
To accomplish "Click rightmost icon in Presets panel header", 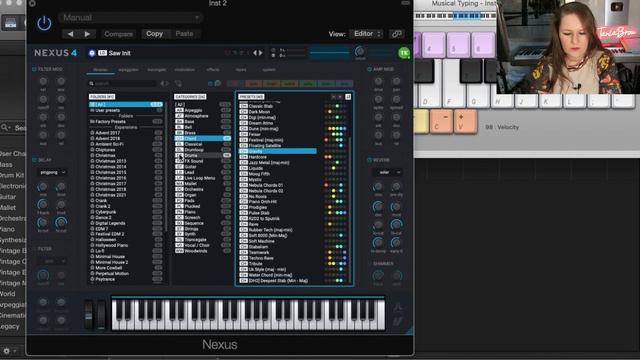I will [x=348, y=97].
